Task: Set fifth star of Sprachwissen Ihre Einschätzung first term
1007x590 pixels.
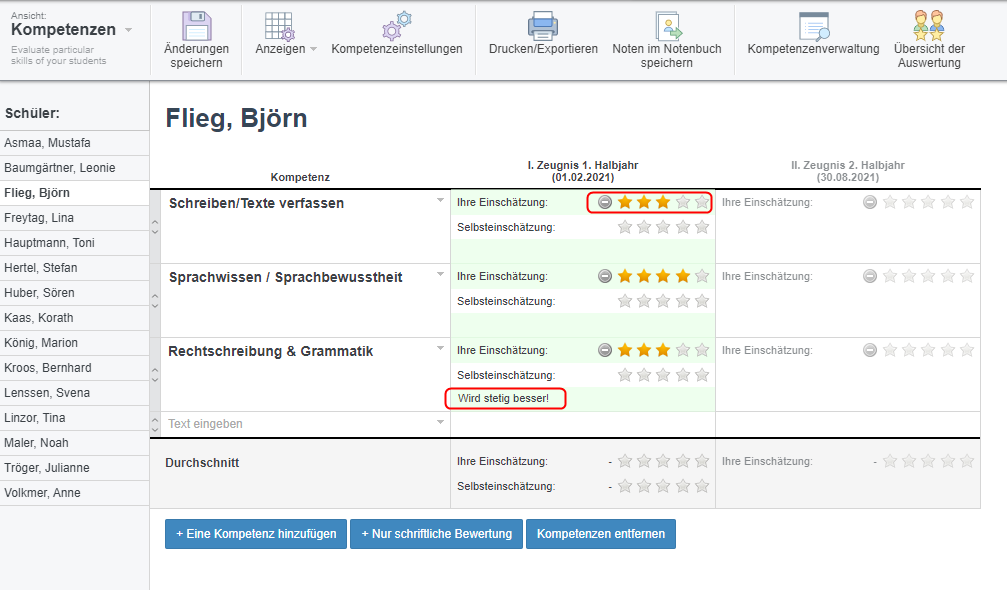Action: coord(702,276)
